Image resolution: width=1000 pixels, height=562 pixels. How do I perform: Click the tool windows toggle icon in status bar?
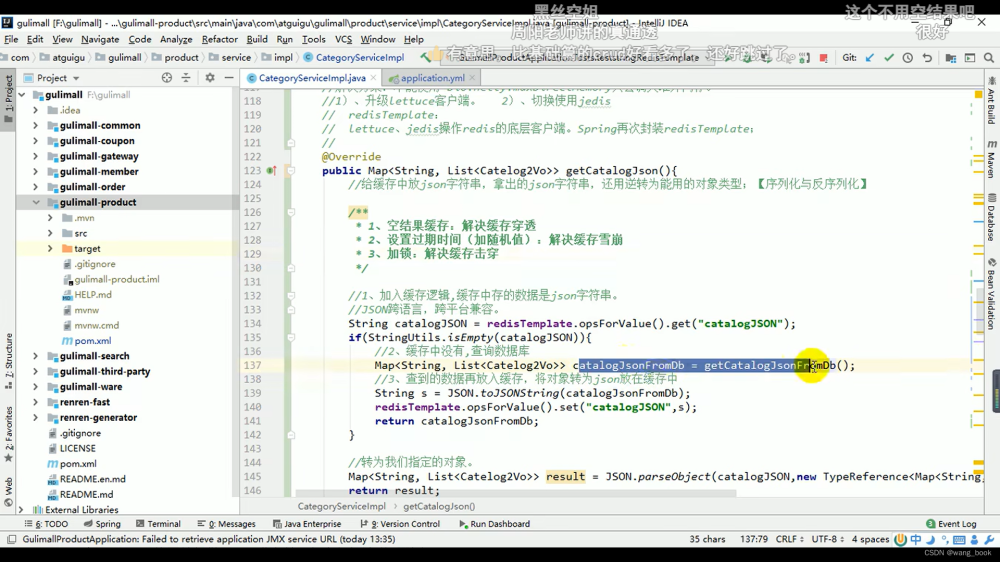pos(11,539)
